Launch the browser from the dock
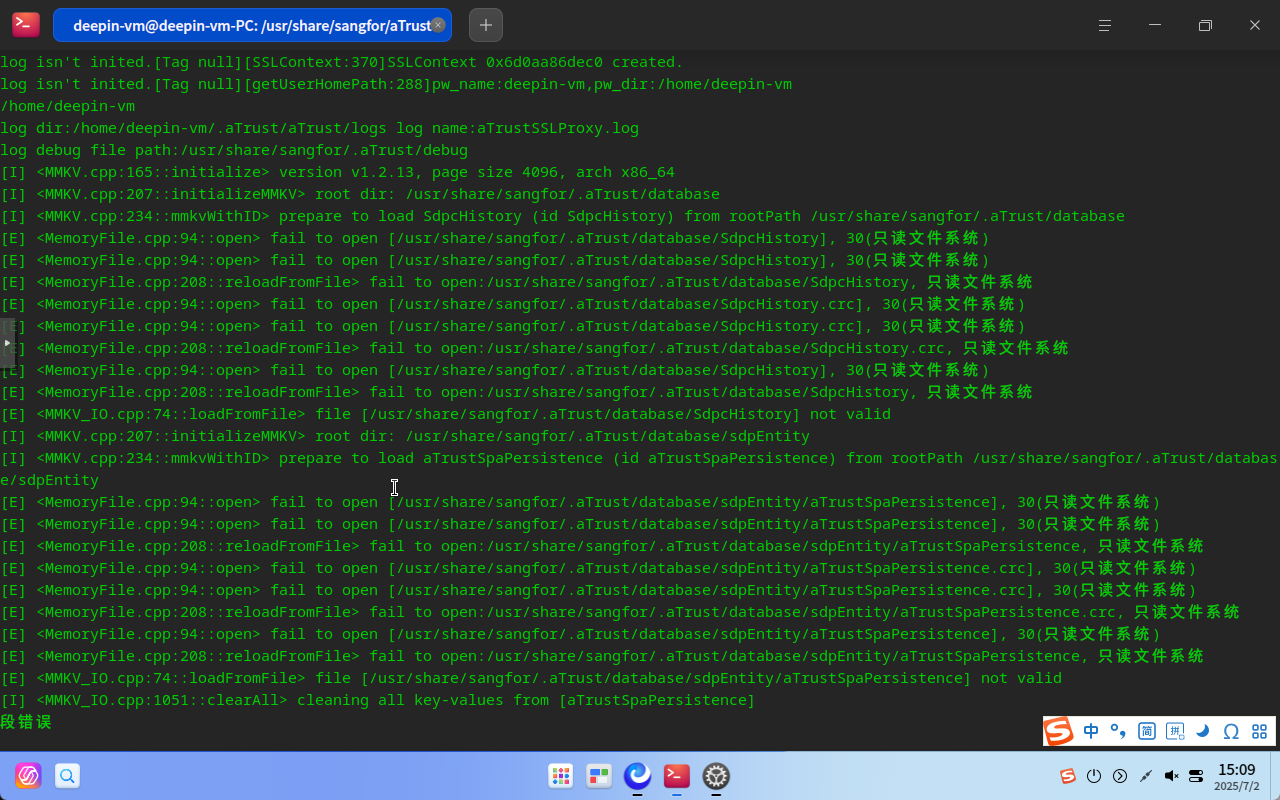This screenshot has width=1280, height=800. (637, 776)
